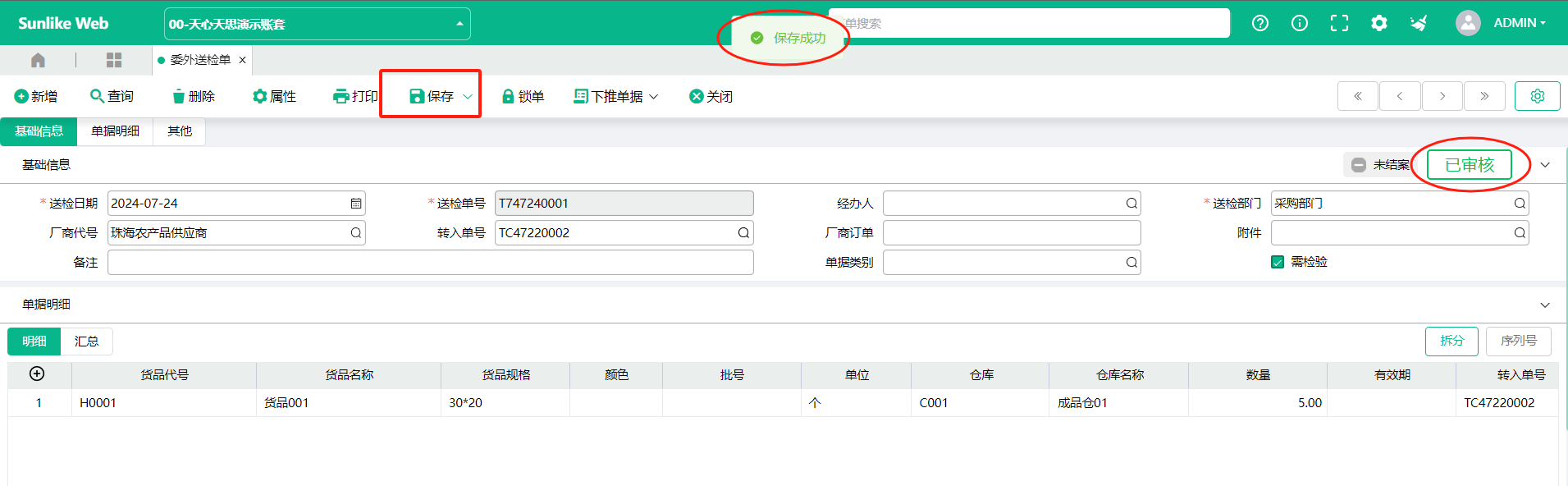Toggle the 需检验 checkbox
This screenshot has width=1568, height=486.
tap(1278, 262)
